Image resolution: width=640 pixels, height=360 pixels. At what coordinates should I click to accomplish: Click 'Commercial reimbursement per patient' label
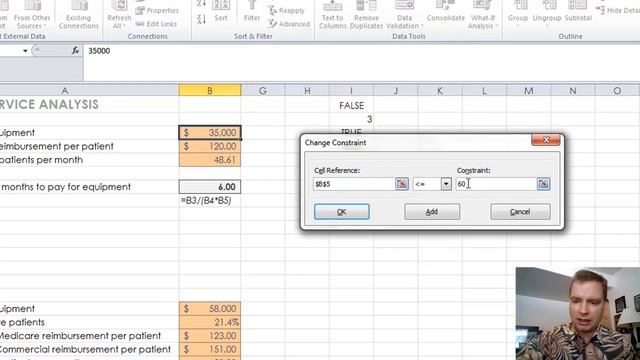(x=85, y=349)
